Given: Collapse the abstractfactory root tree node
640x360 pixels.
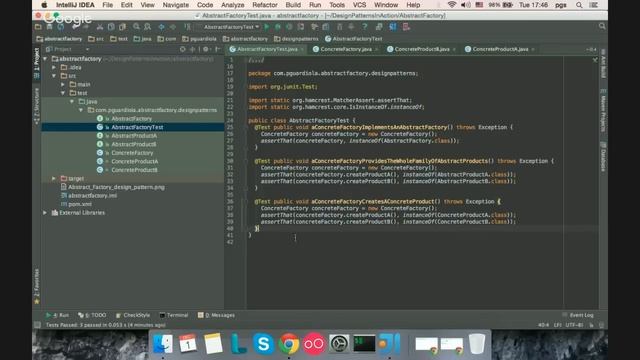Looking at the screenshot, I should pos(45,59).
